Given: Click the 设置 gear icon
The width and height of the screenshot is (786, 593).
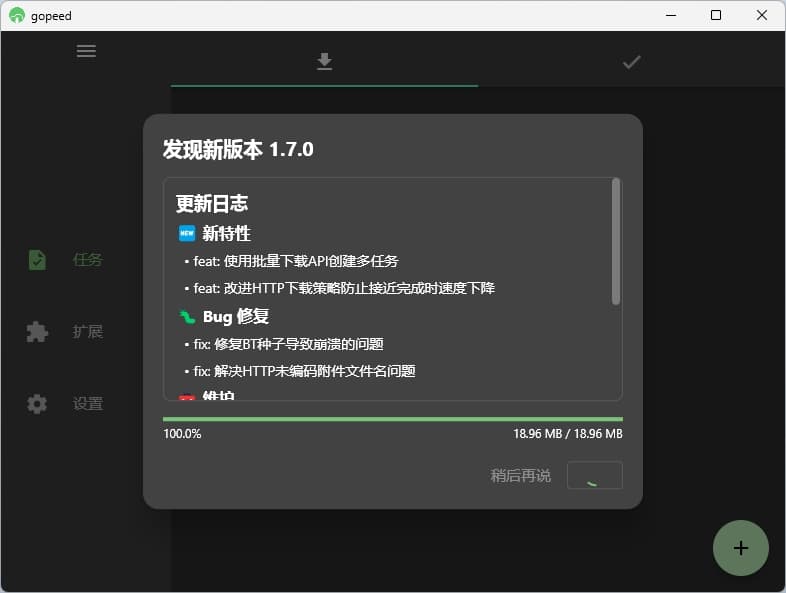Looking at the screenshot, I should 37,404.
